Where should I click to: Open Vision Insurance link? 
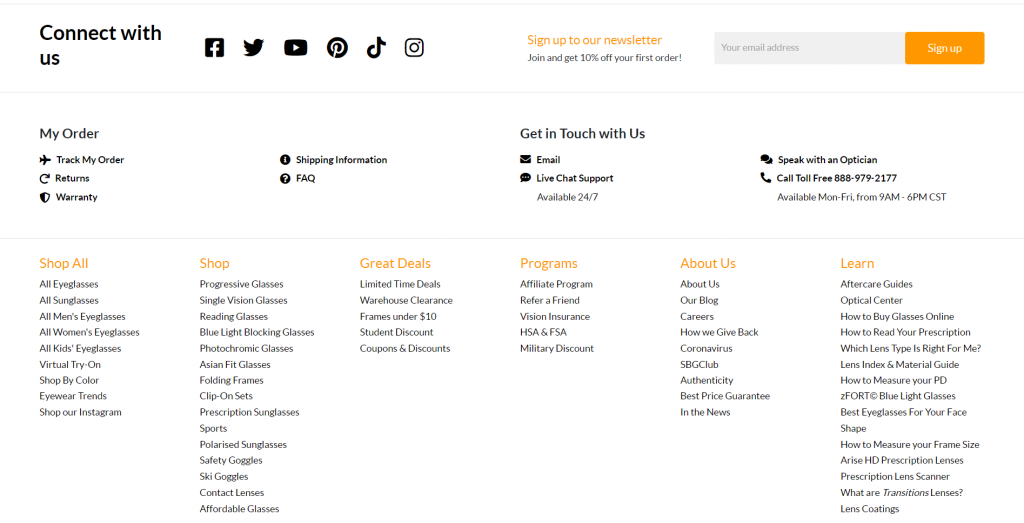pyautogui.click(x=555, y=317)
